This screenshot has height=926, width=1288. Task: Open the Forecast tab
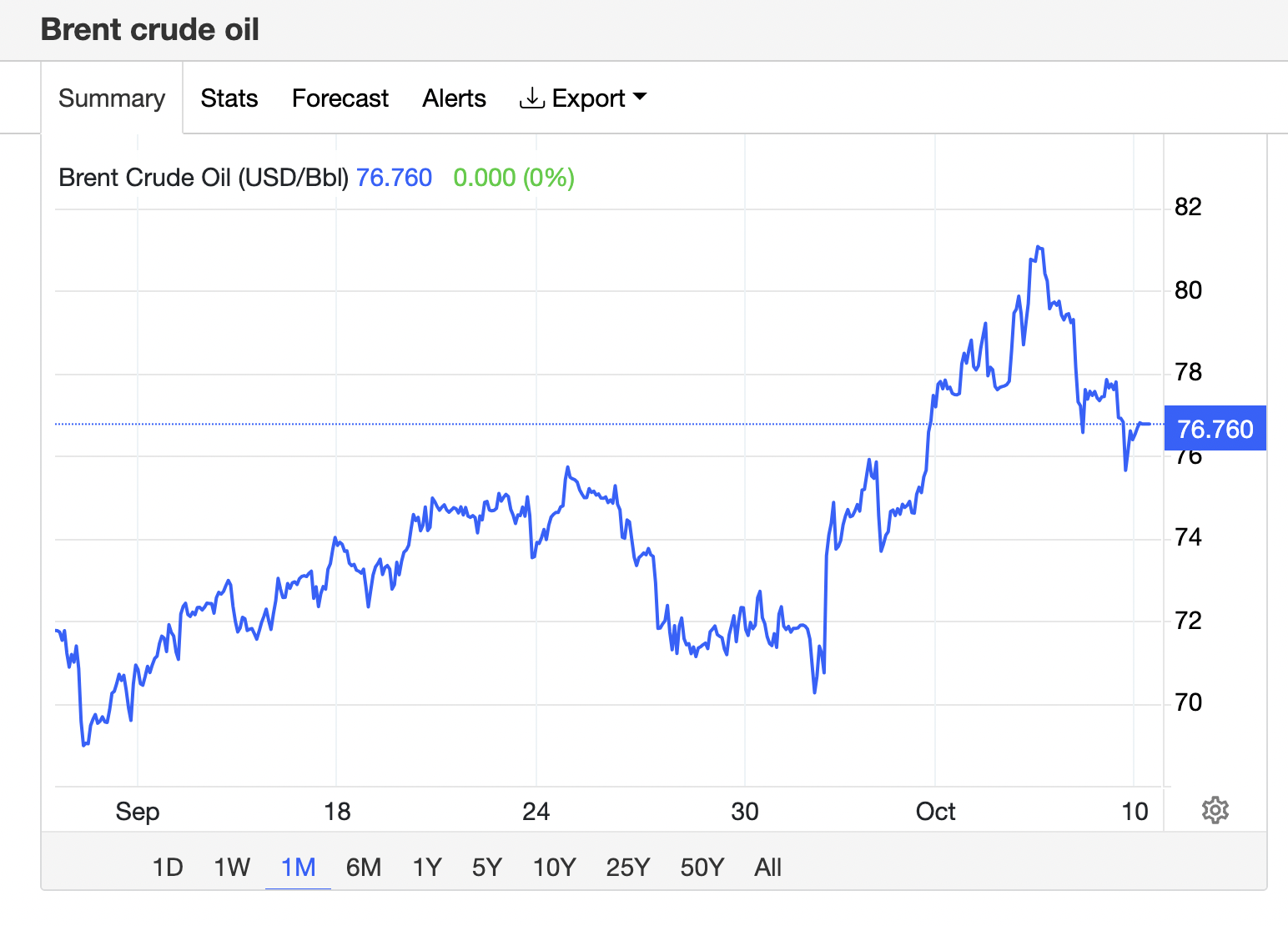(x=340, y=98)
